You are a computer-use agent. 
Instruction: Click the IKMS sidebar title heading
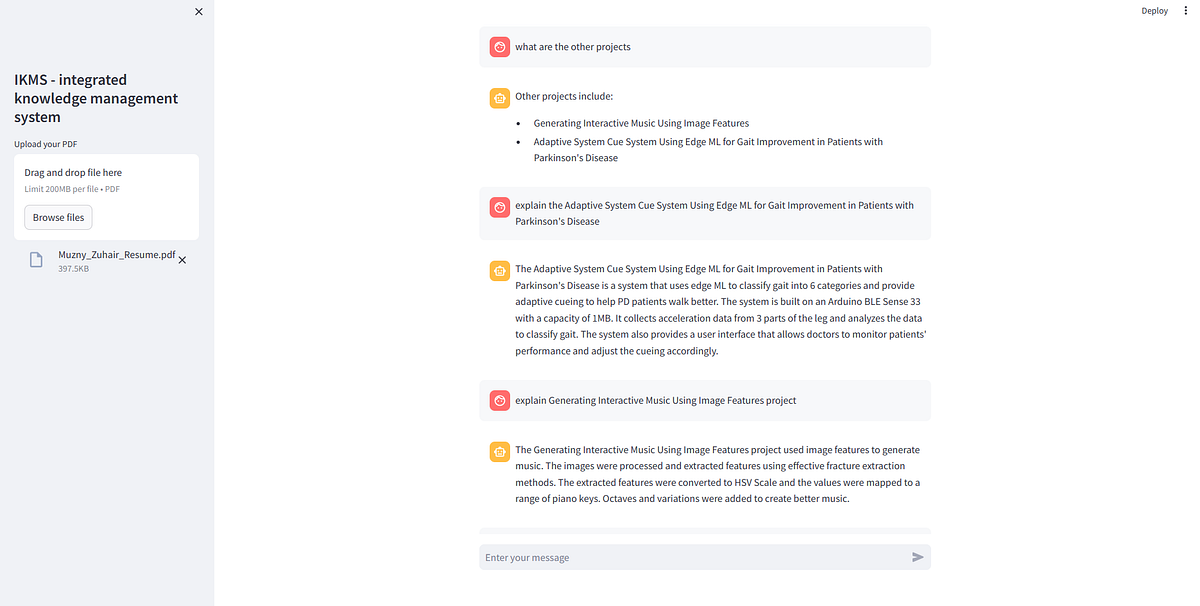[x=96, y=98]
